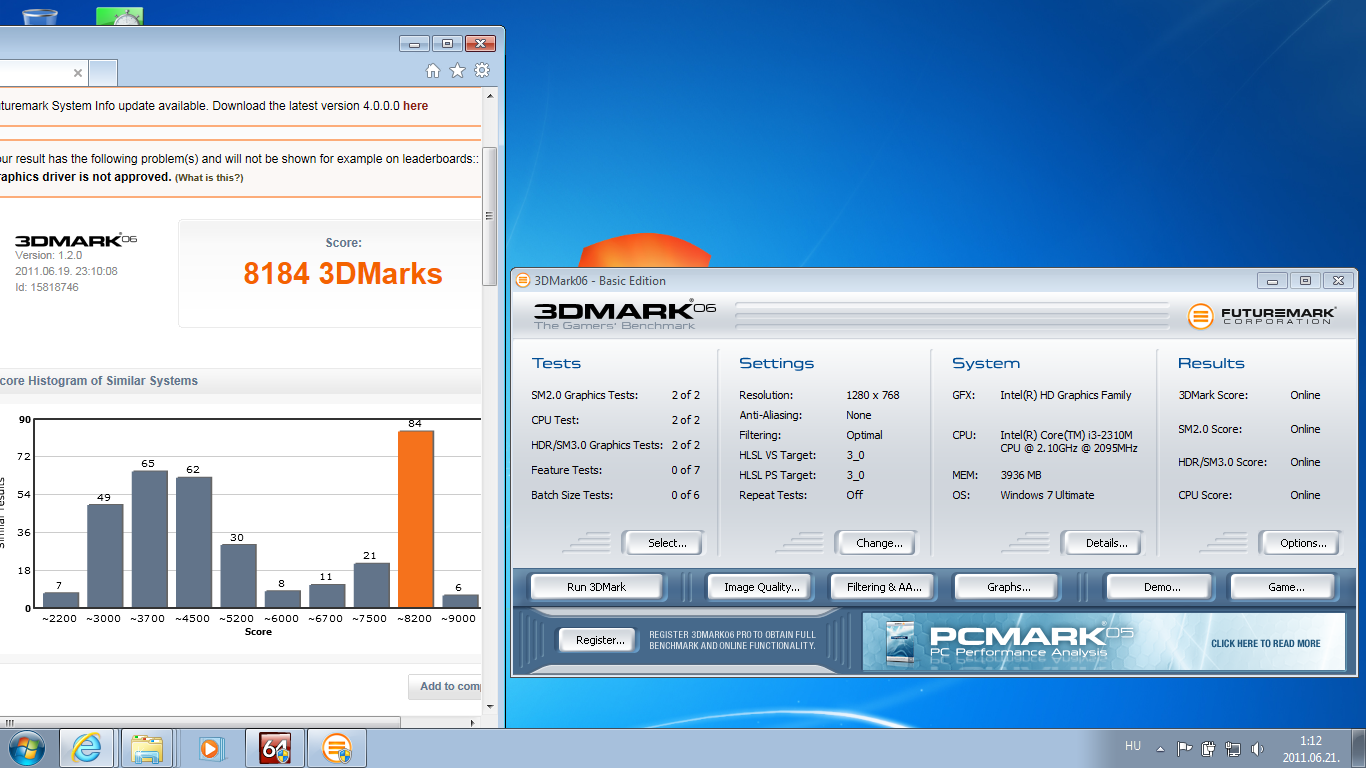Start the benchmark with Run 3DMark
Image resolution: width=1366 pixels, height=768 pixels.
tap(596, 587)
